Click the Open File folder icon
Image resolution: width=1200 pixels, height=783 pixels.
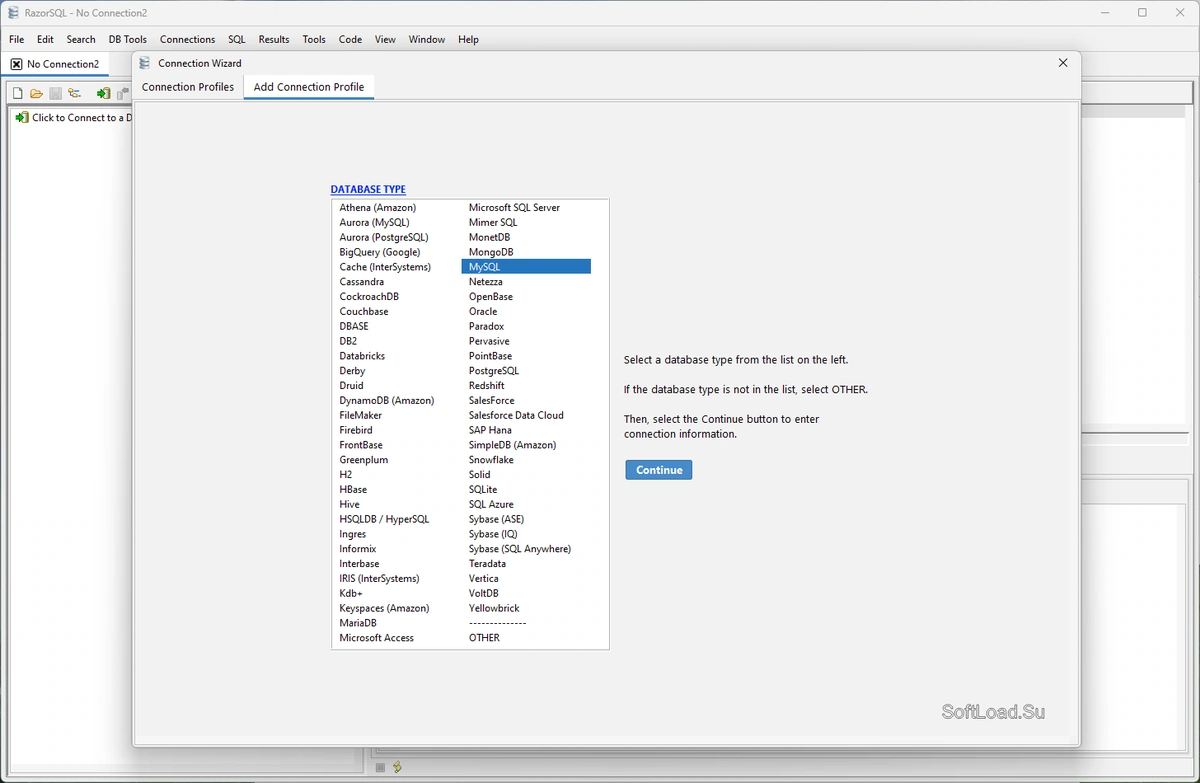coord(36,93)
